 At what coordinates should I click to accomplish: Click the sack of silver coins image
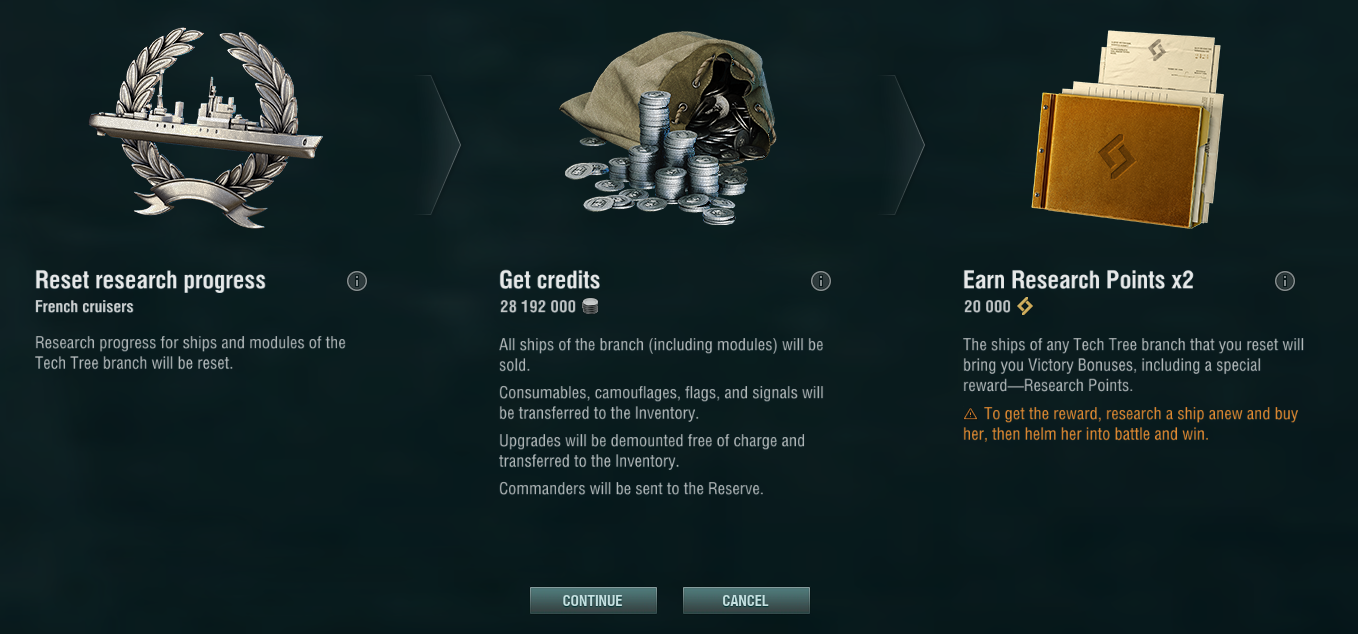[667, 127]
